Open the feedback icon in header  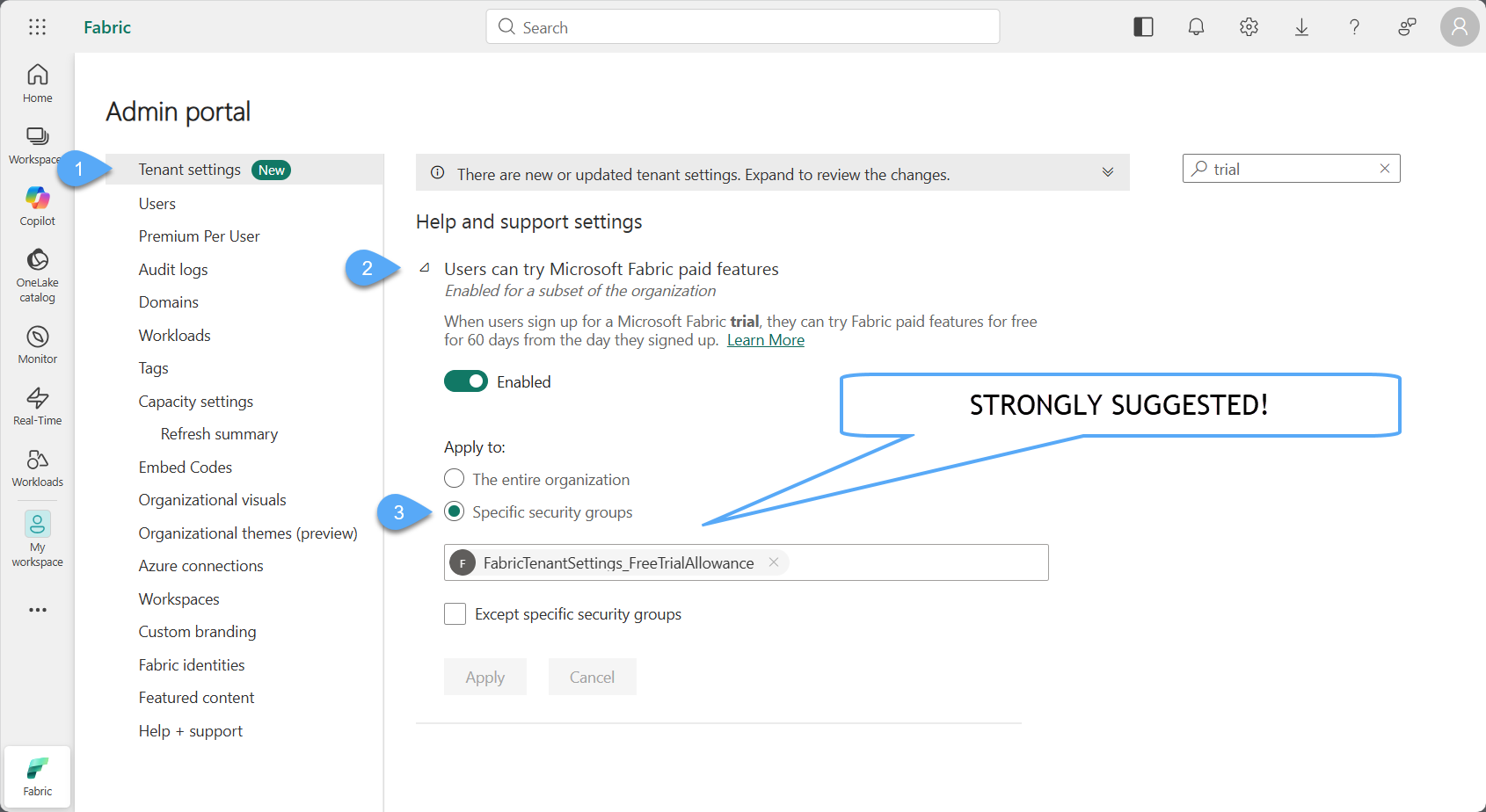tap(1407, 27)
